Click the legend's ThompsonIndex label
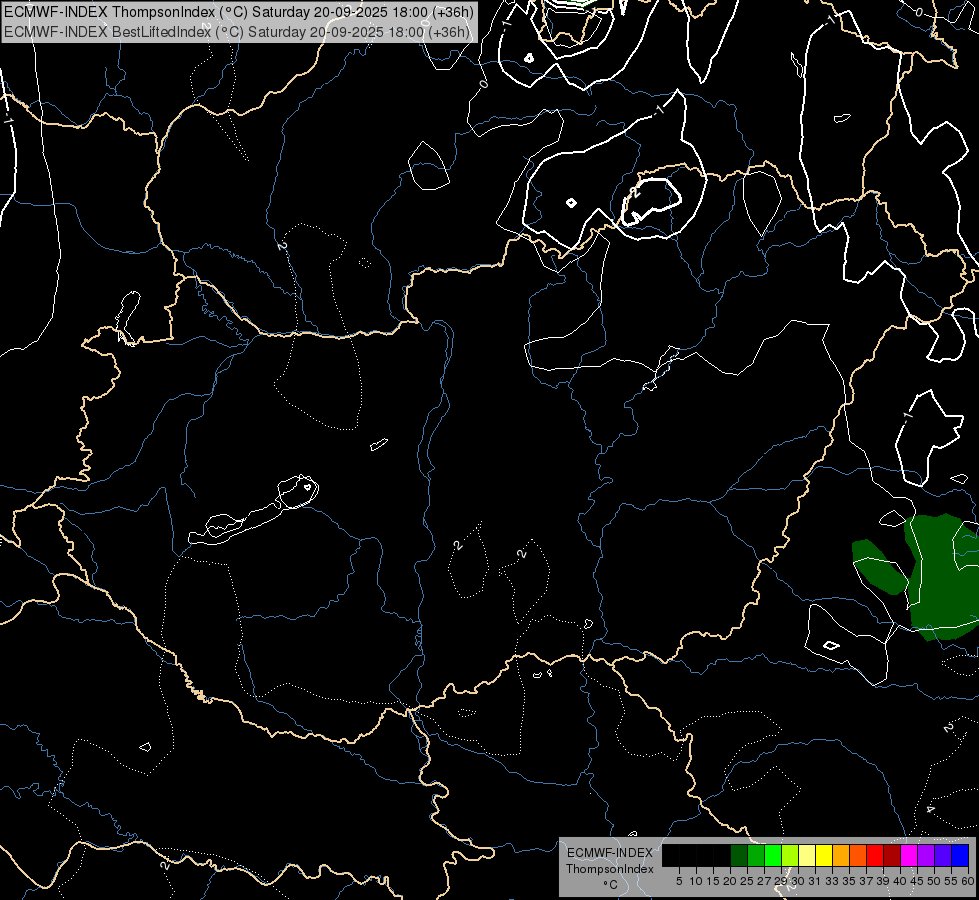 [610, 869]
